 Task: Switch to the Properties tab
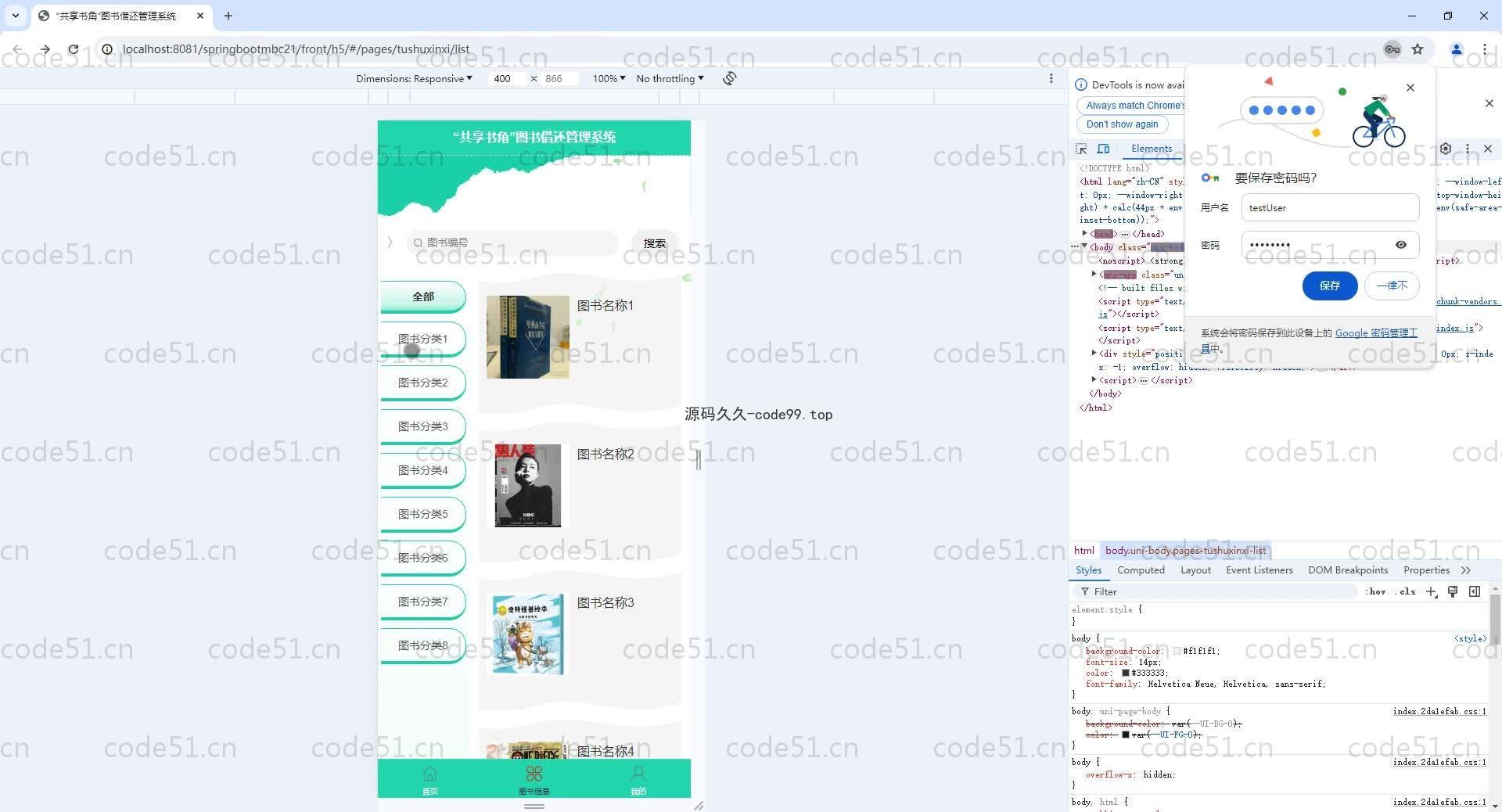tap(1426, 570)
